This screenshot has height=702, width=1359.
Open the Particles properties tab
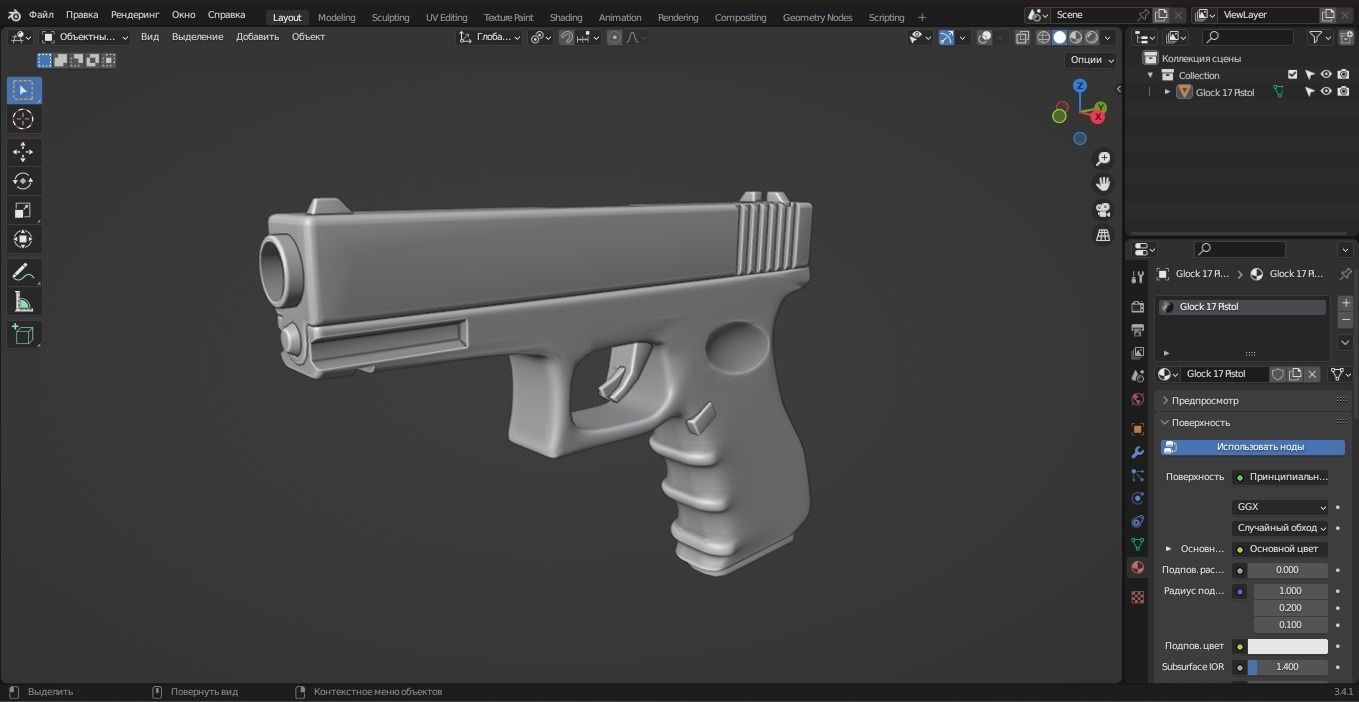coord(1137,475)
